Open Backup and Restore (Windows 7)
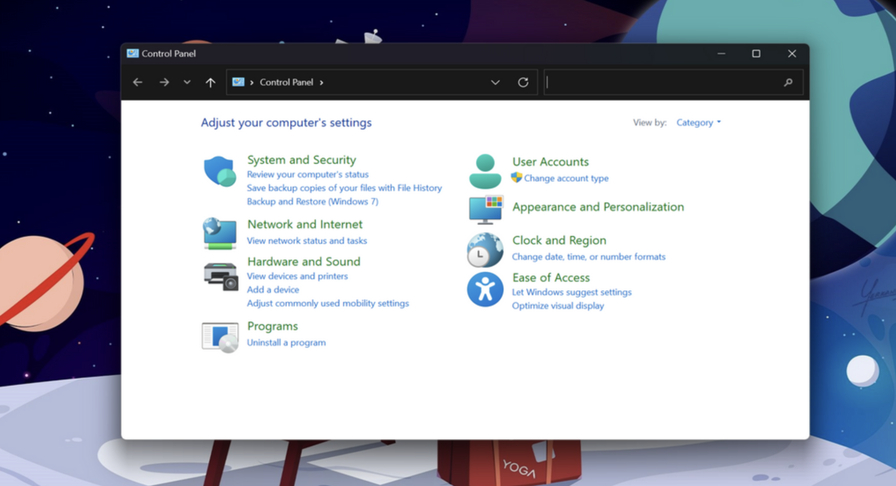This screenshot has height=486, width=896. click(x=312, y=201)
